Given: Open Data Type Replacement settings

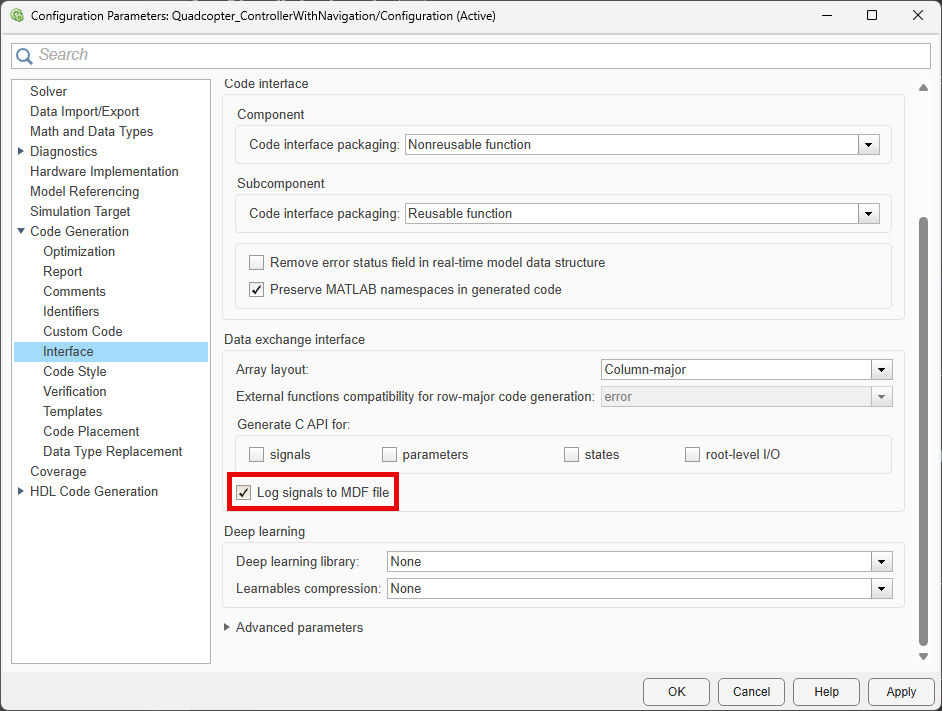Looking at the screenshot, I should click(112, 451).
